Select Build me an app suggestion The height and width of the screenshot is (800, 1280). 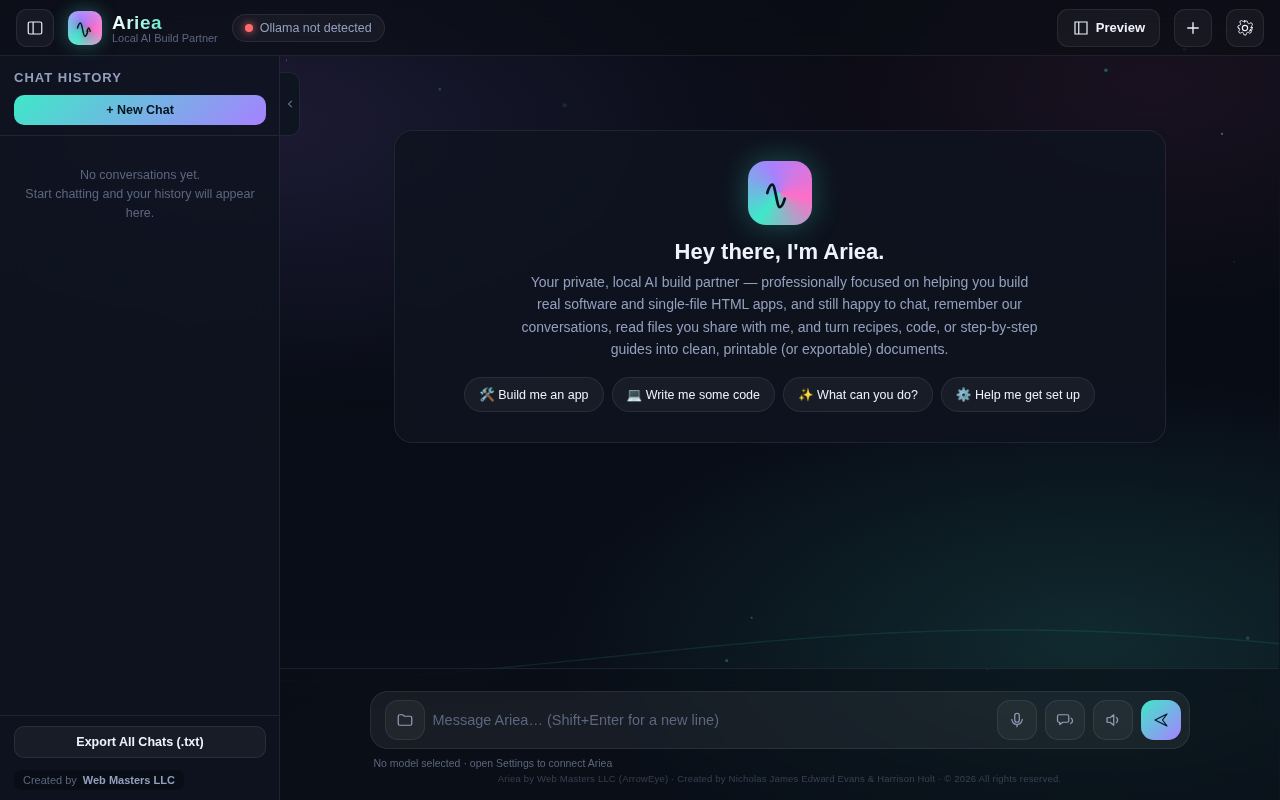(x=534, y=395)
